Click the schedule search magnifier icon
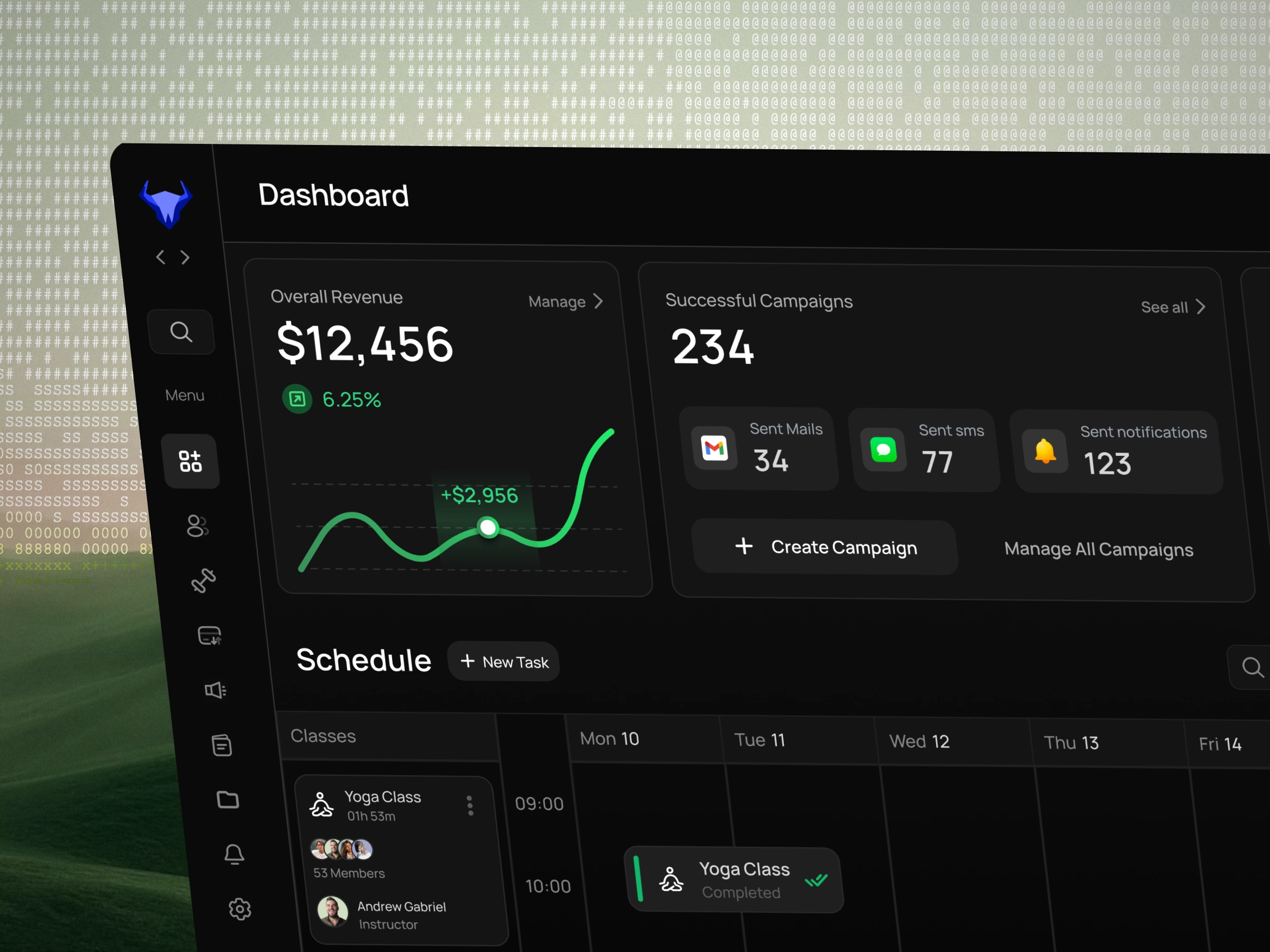Viewport: 1270px width, 952px height. click(1251, 667)
